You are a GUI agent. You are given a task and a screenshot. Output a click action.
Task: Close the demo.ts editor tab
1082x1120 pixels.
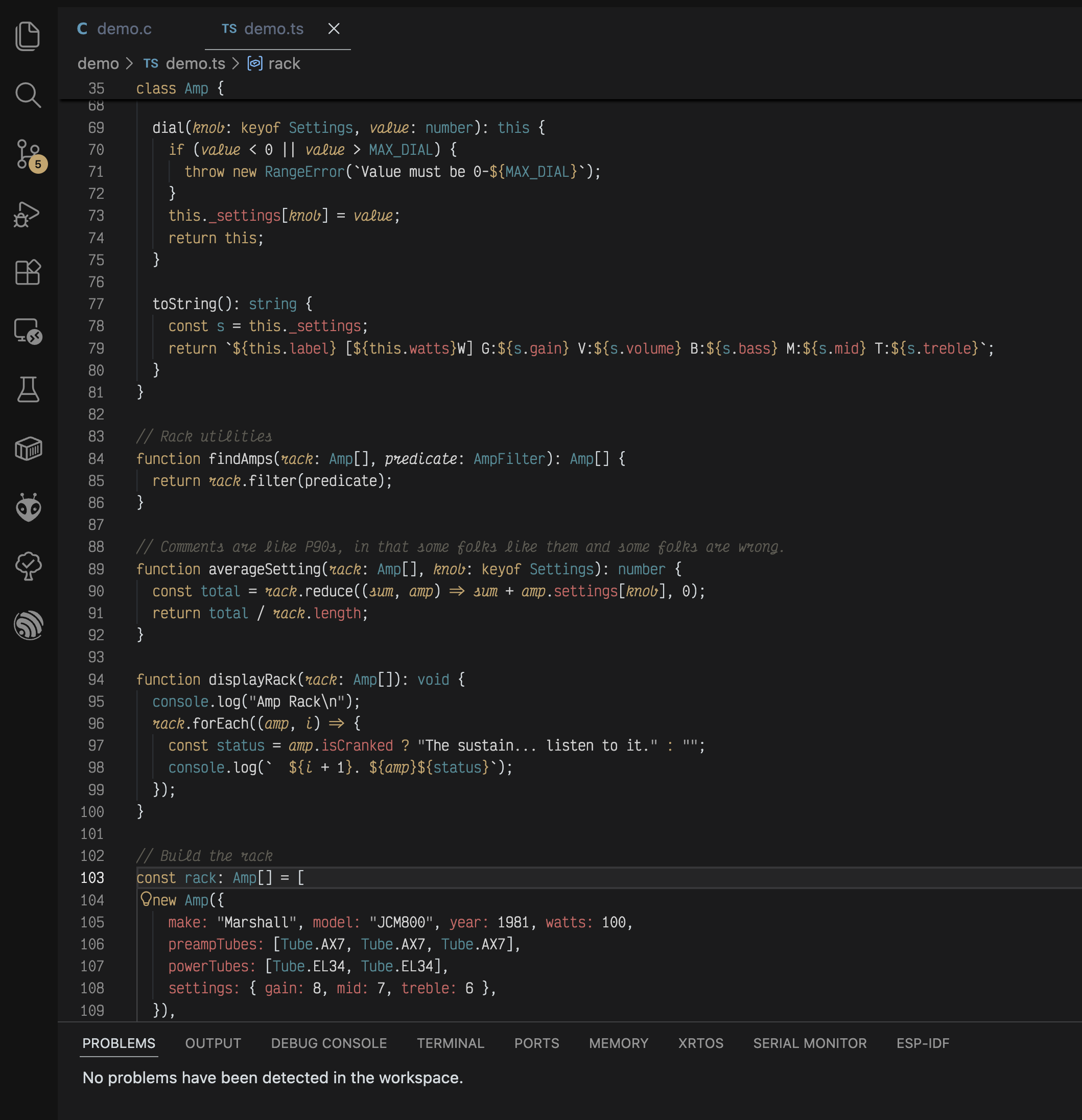(334, 29)
